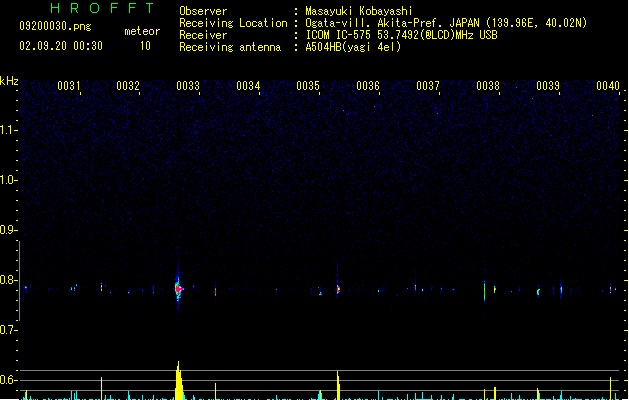Click time marker 0039
629x400 pixels.
[548, 85]
